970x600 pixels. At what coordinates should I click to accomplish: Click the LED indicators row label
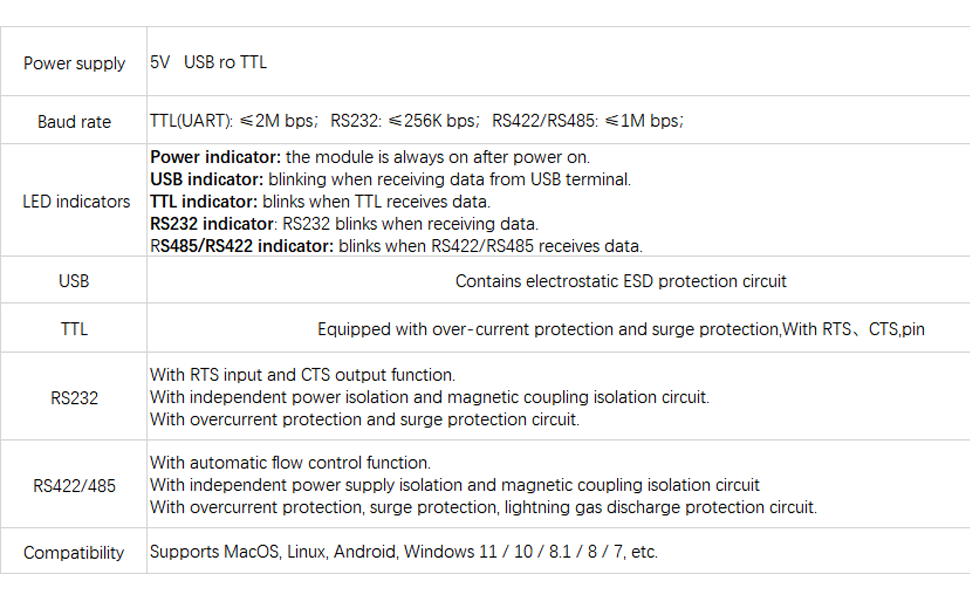[x=76, y=201]
